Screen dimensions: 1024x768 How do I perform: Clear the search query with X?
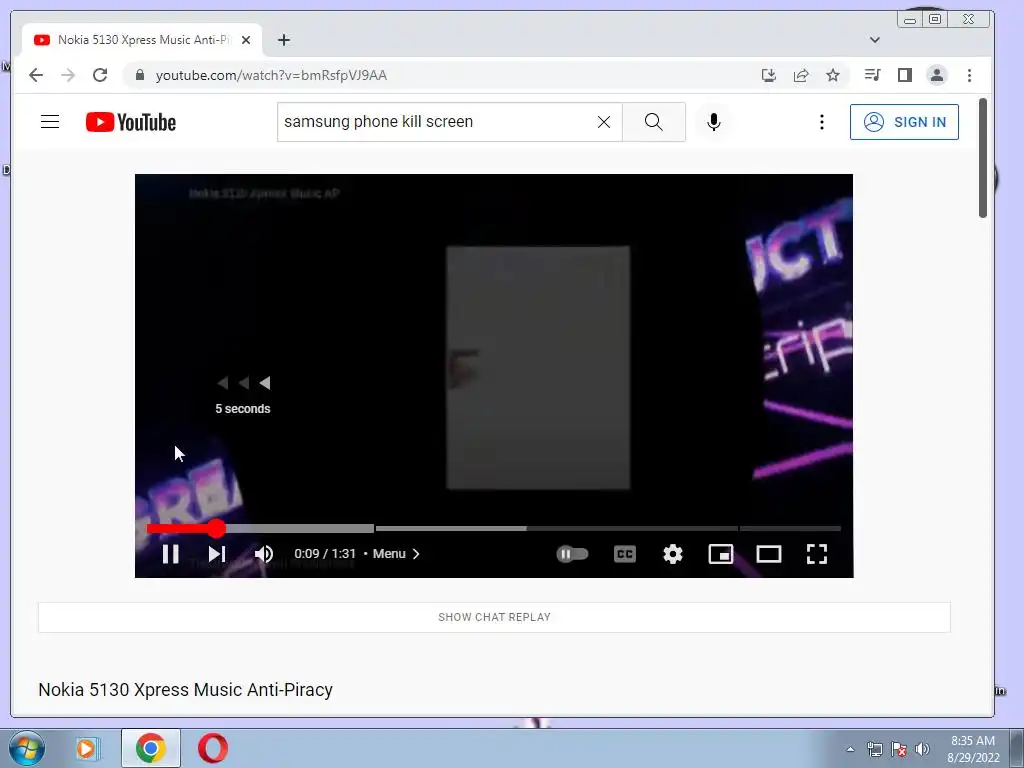point(604,121)
